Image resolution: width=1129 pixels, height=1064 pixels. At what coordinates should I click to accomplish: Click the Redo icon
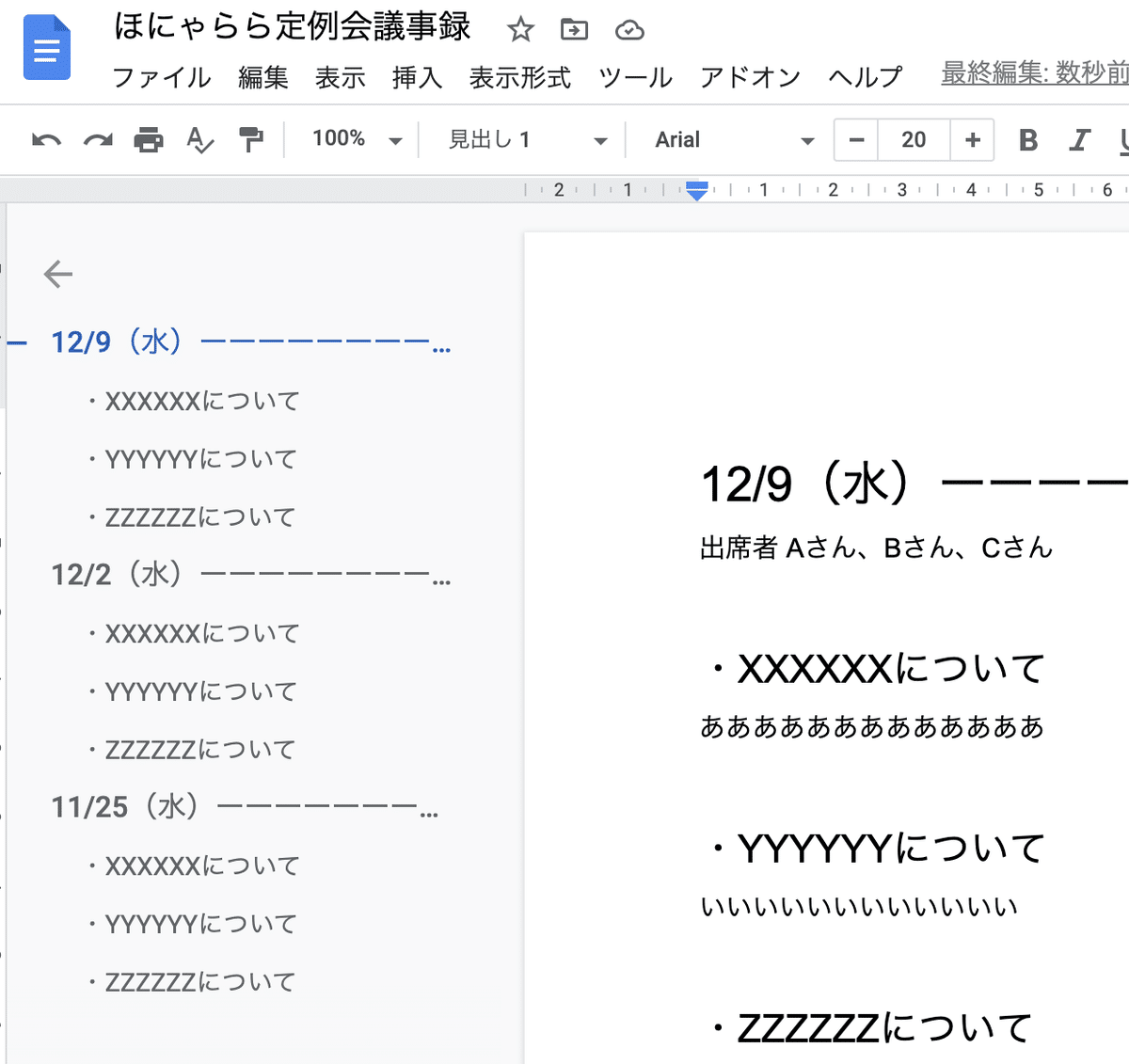tap(99, 138)
